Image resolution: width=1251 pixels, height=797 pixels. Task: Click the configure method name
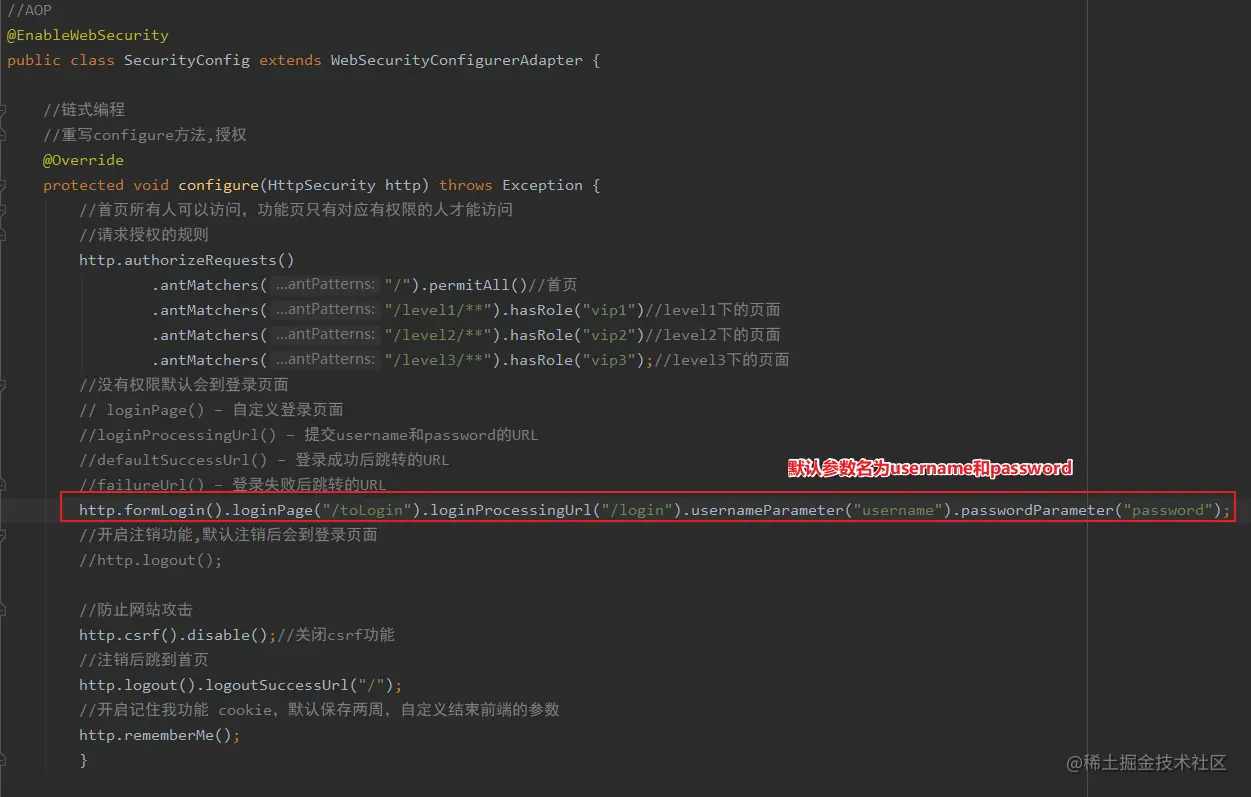218,185
